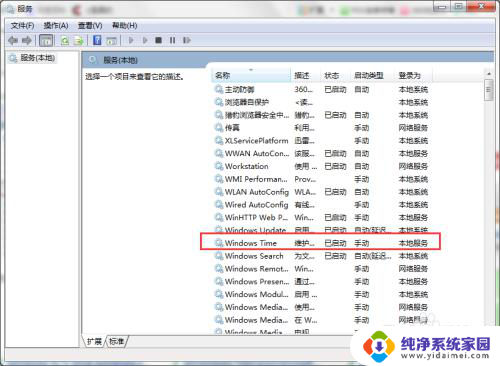500x366 pixels.
Task: Click the Stop Service square icon
Action: coord(159,40)
